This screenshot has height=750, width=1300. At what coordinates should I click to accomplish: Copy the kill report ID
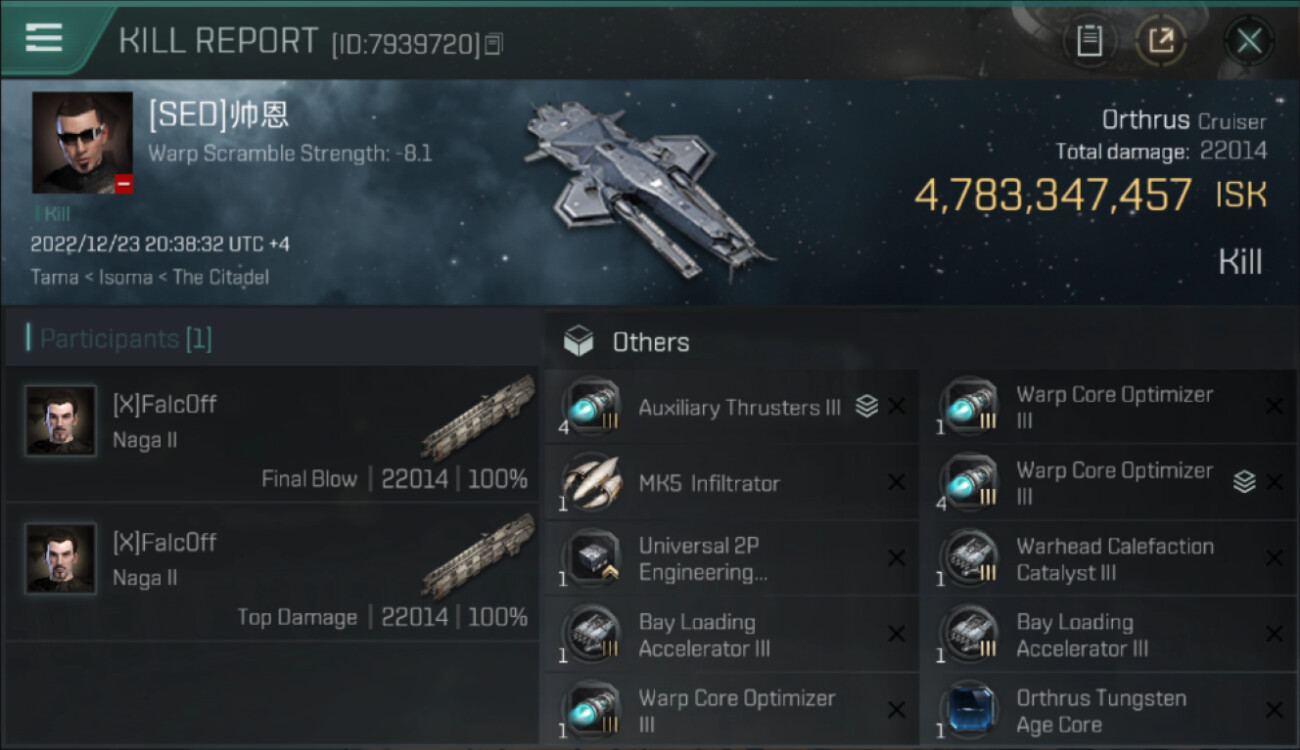494,44
